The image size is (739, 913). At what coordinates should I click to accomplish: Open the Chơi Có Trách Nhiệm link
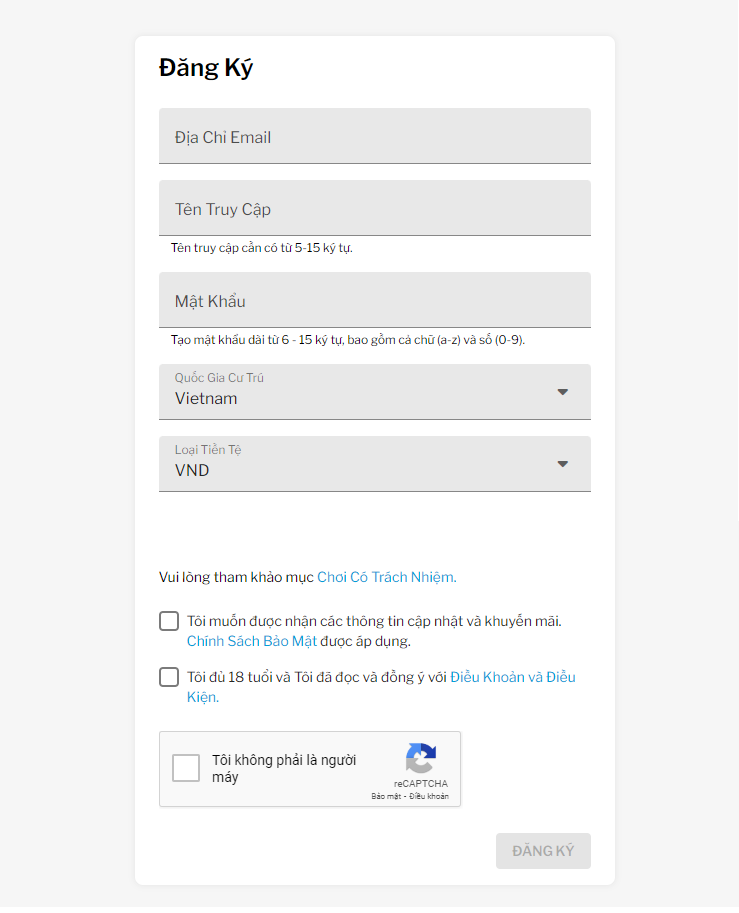387,577
